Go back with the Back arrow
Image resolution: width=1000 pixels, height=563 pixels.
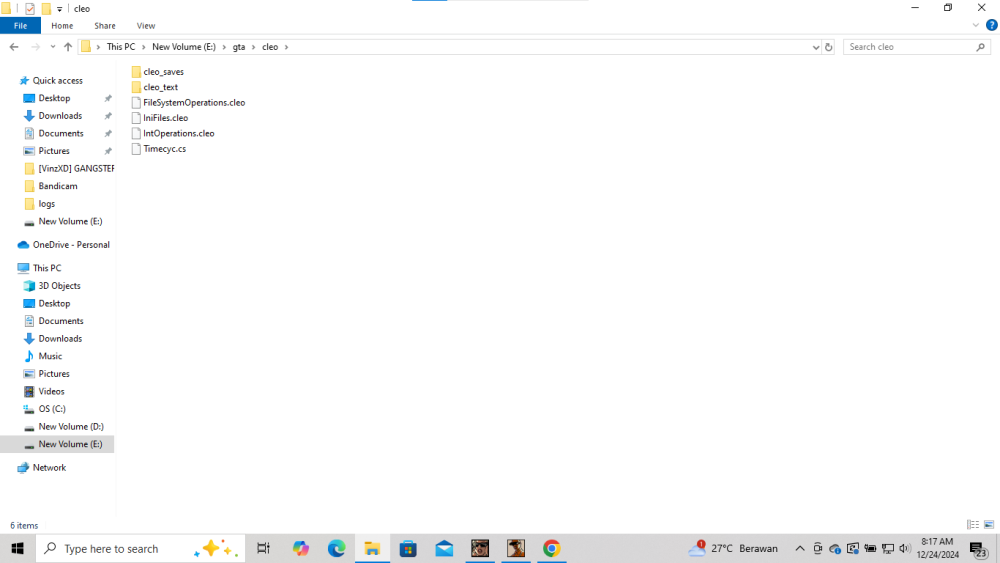point(14,47)
